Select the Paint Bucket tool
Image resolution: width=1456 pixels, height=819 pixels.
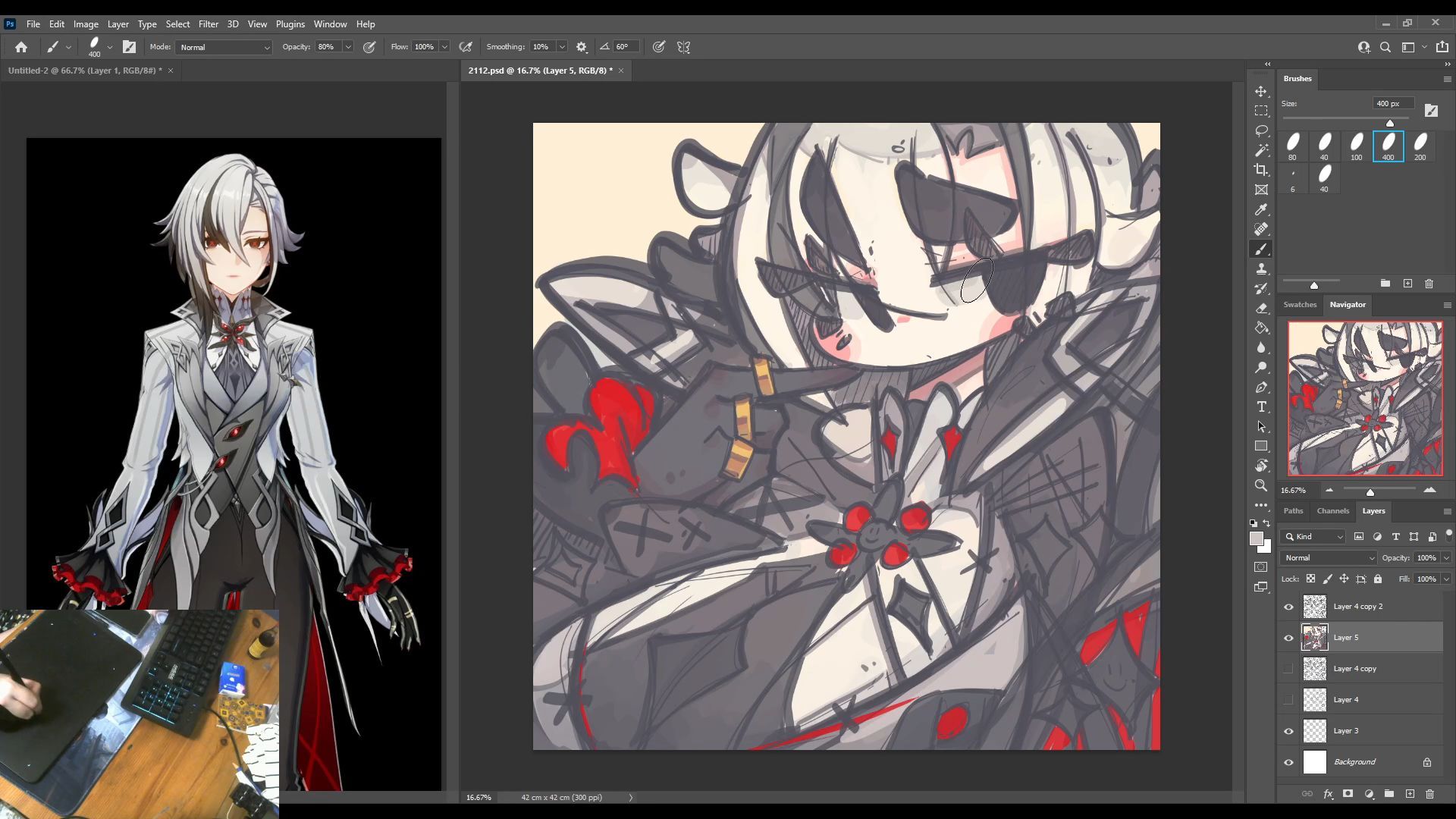[1261, 328]
